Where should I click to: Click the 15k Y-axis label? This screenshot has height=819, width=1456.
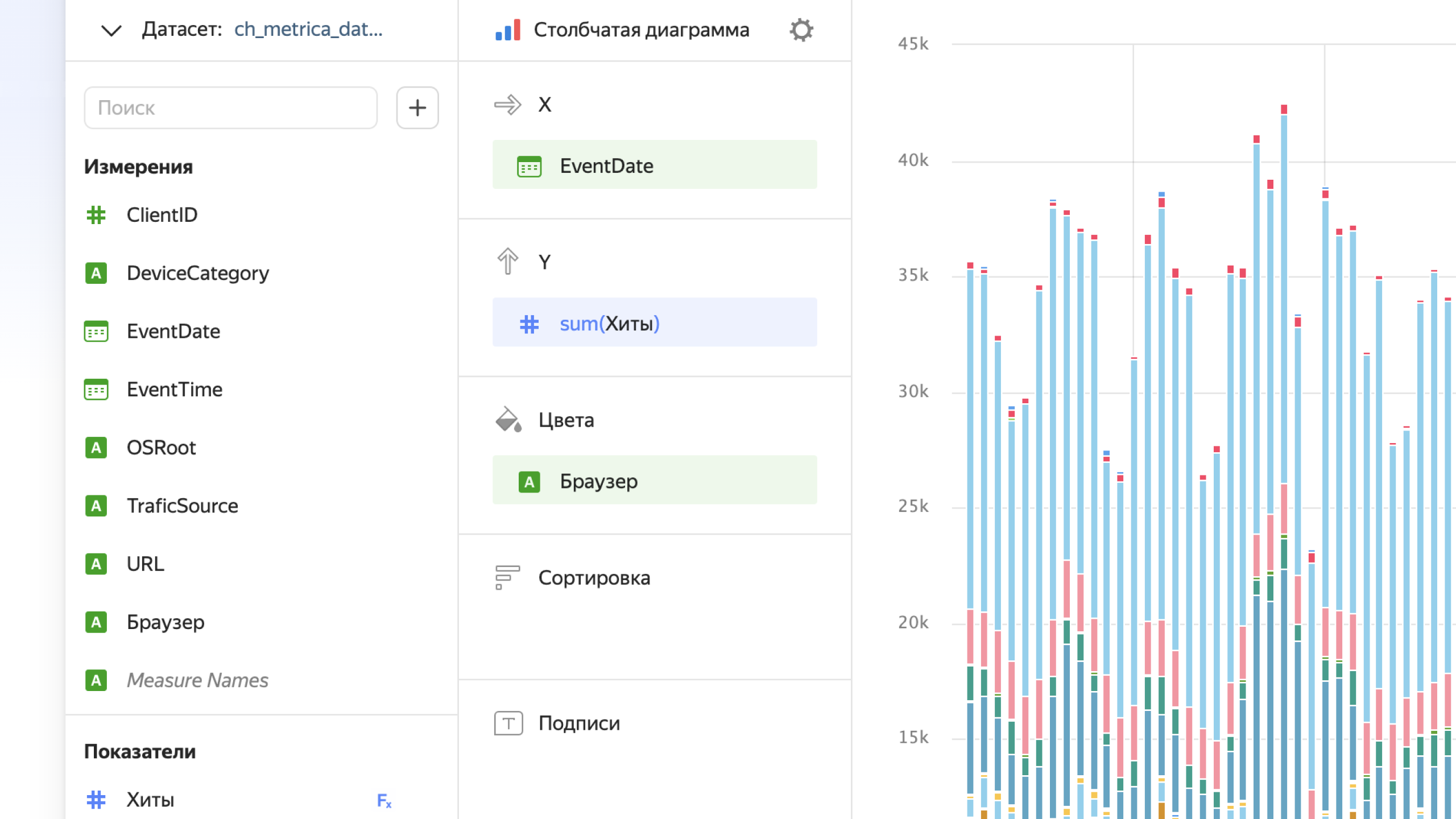[x=913, y=738]
